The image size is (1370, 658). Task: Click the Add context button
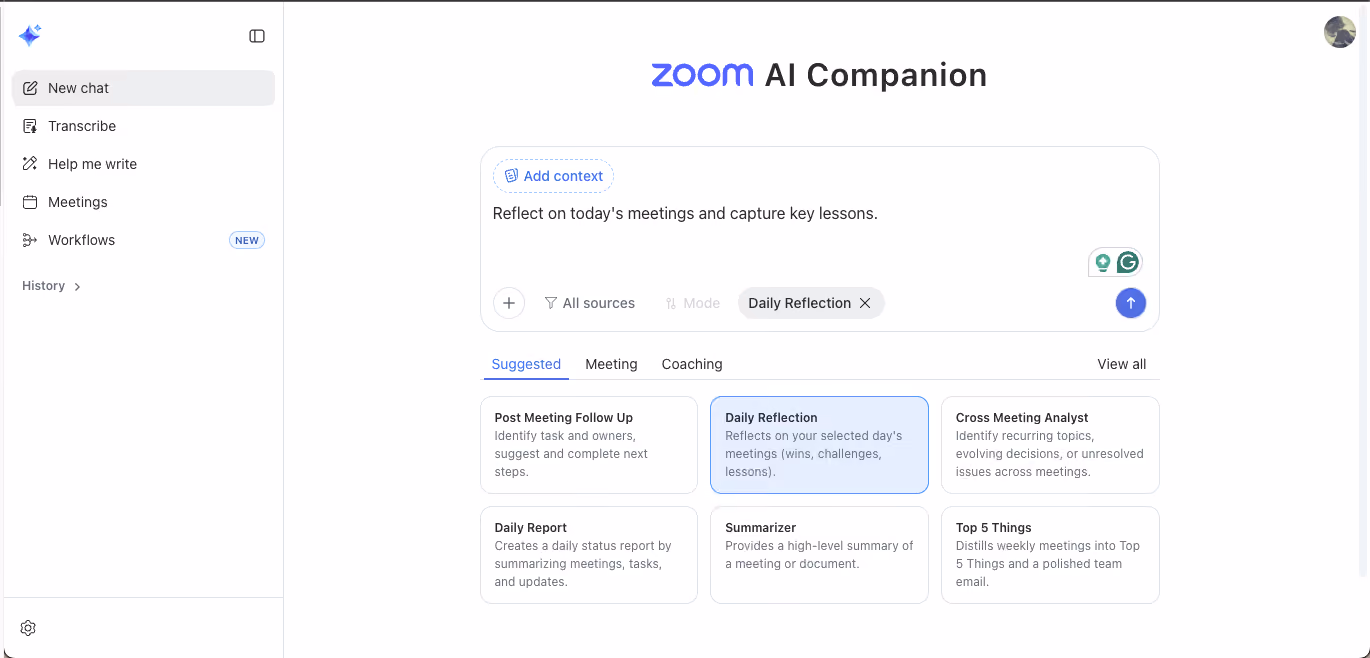coord(553,176)
